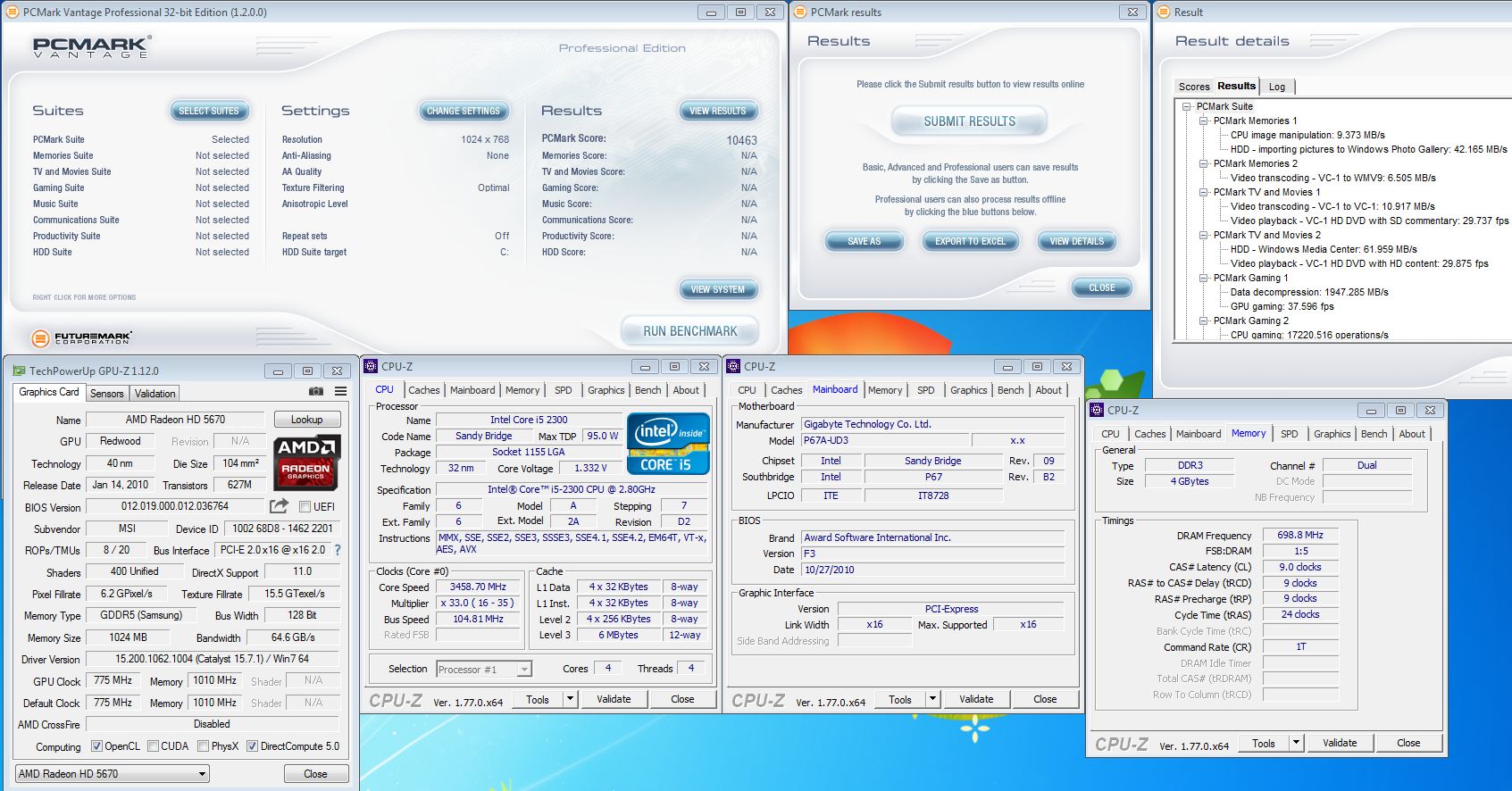Click the PCMark Vantage title bar icon
This screenshot has height=791, width=1512.
(13, 12)
